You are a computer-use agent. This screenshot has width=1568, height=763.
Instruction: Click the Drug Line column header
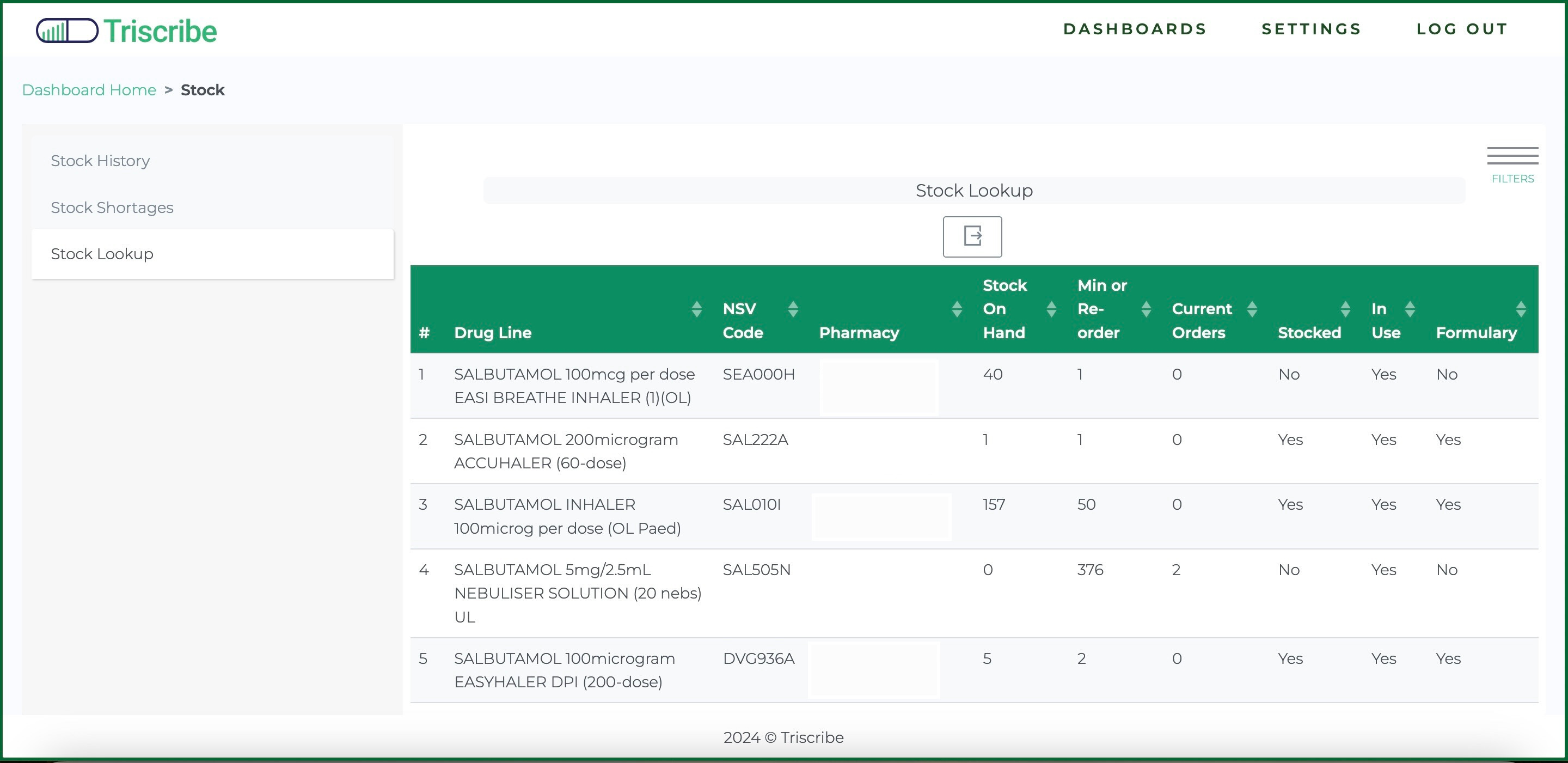pyautogui.click(x=493, y=332)
